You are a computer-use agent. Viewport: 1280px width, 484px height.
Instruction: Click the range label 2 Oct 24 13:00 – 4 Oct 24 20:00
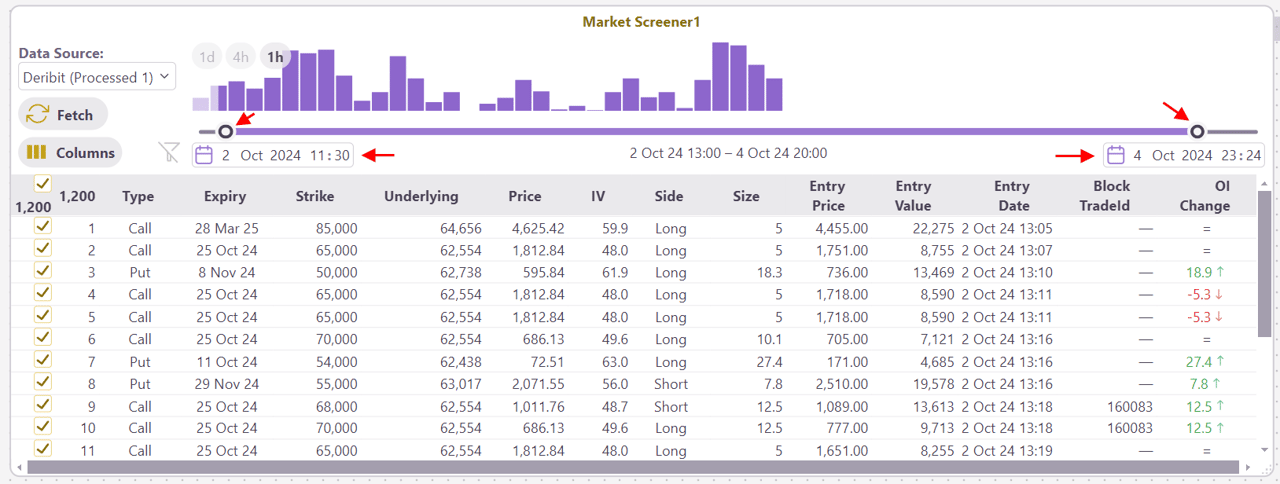(x=728, y=153)
